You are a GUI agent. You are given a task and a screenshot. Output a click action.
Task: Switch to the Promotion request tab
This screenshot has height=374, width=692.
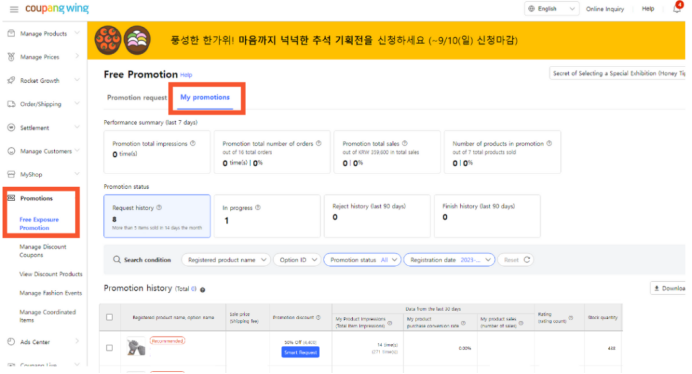click(137, 98)
